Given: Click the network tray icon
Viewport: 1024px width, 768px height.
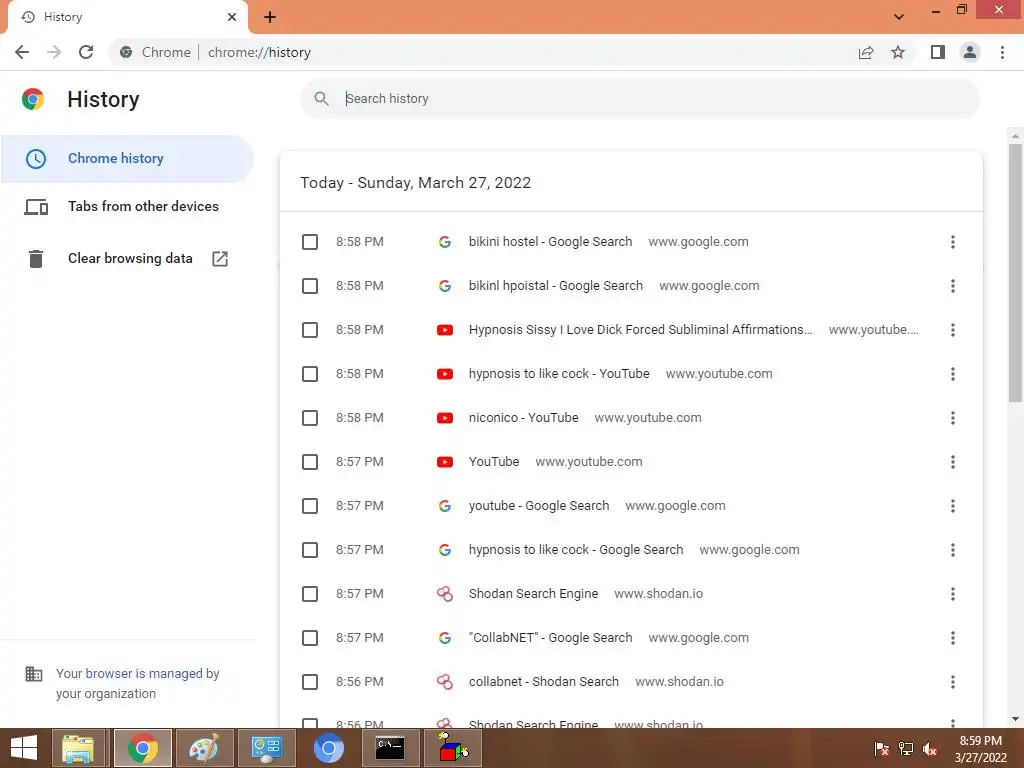Looking at the screenshot, I should [906, 749].
